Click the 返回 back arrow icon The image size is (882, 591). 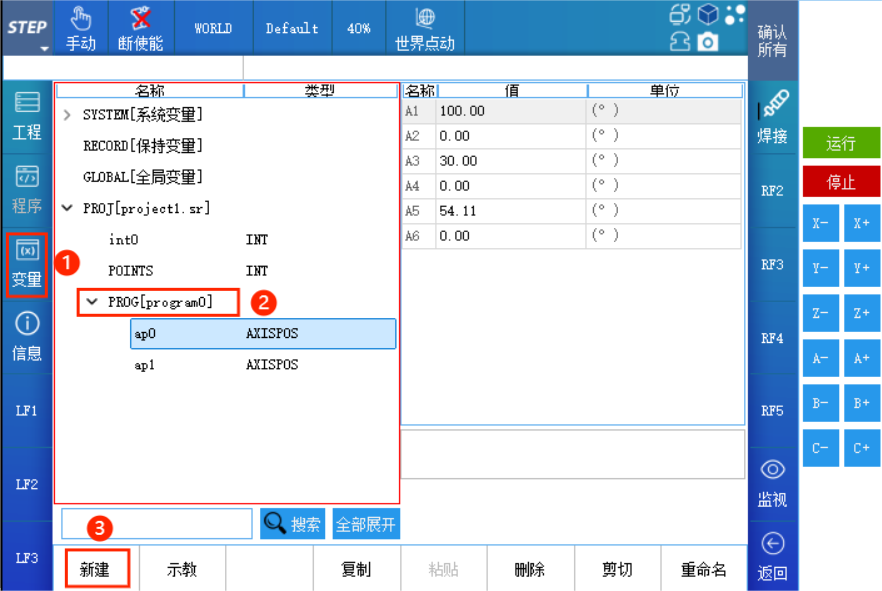pyautogui.click(x=772, y=556)
